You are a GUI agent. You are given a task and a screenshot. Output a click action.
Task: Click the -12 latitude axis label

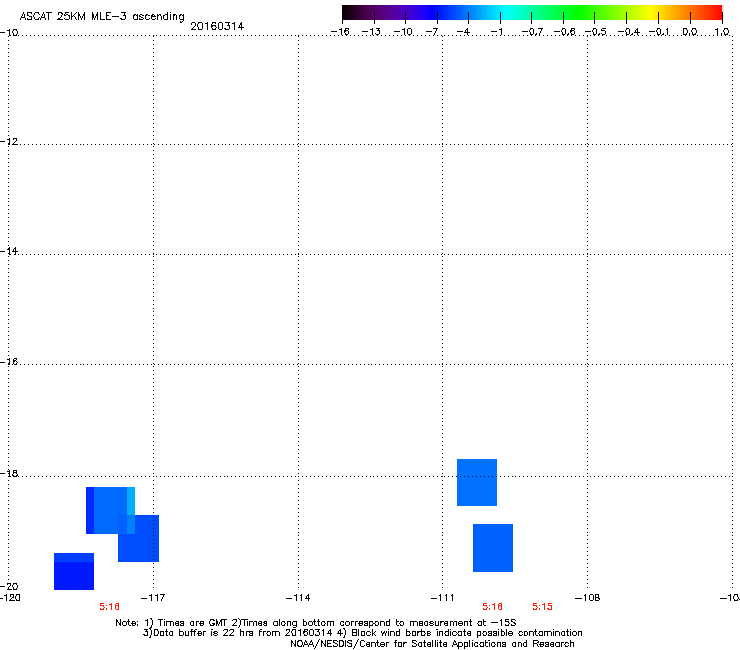point(9,142)
